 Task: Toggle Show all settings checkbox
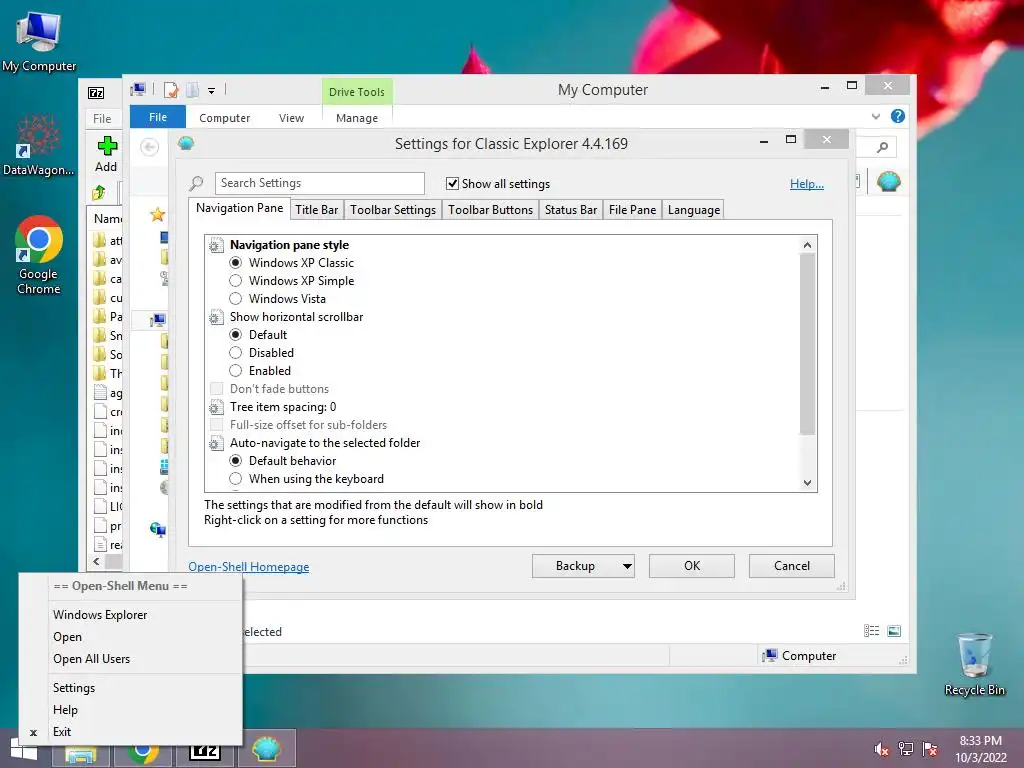point(452,184)
